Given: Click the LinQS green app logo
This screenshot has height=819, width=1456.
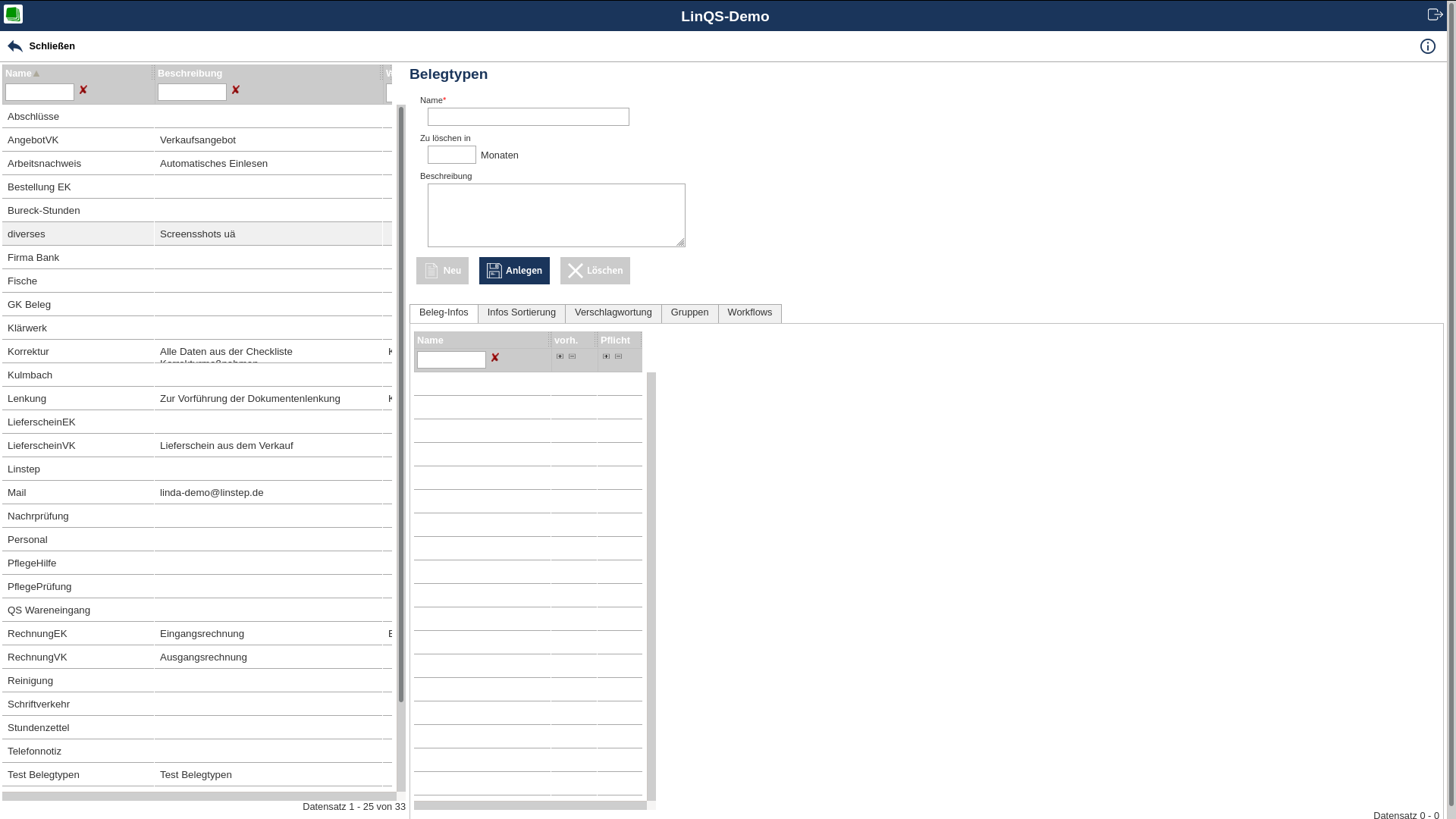Looking at the screenshot, I should point(13,14).
